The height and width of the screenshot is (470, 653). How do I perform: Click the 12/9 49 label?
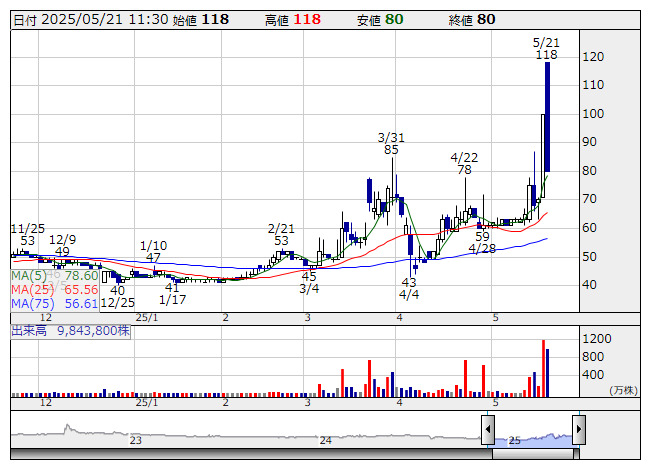62,246
